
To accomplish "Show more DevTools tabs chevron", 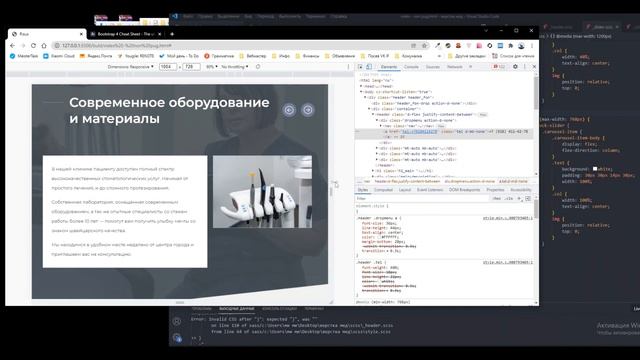I will [471, 67].
